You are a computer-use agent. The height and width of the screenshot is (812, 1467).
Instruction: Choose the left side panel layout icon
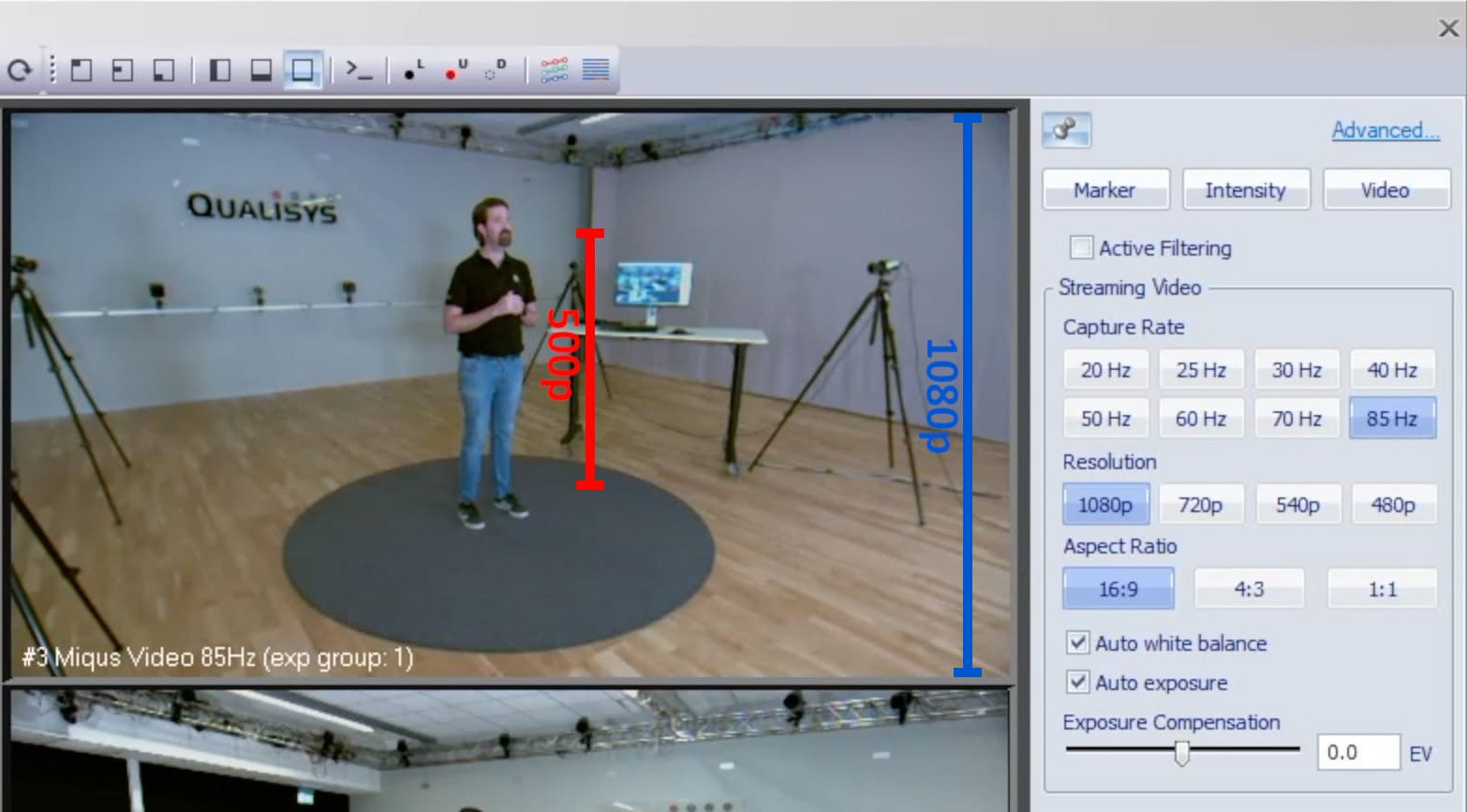click(220, 70)
